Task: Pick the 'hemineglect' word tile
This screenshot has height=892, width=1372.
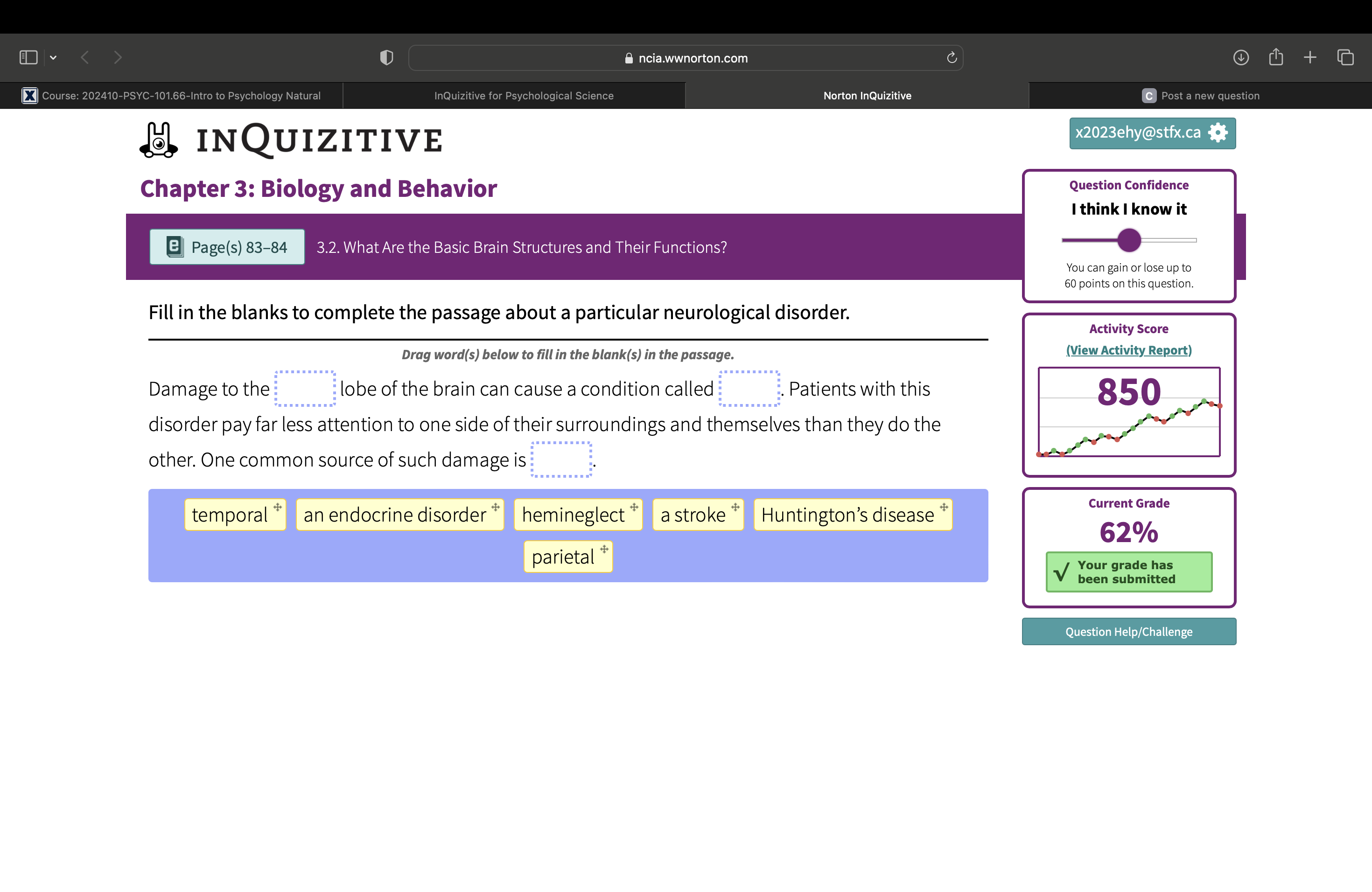Action: [578, 515]
